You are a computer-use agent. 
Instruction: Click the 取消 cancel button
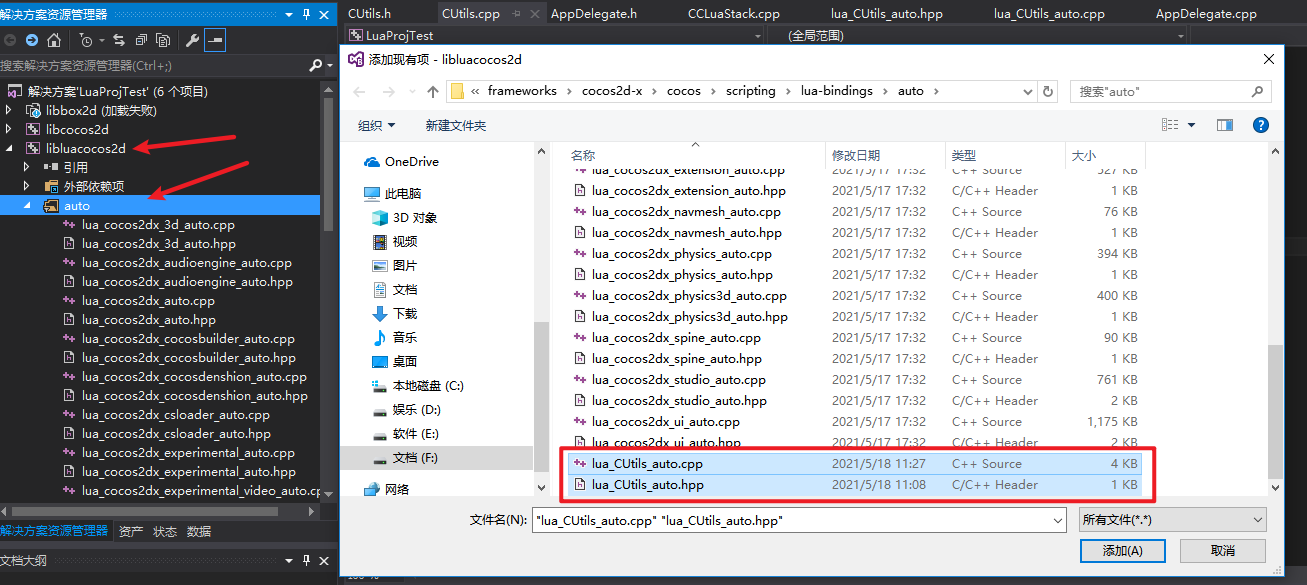[x=1222, y=550]
